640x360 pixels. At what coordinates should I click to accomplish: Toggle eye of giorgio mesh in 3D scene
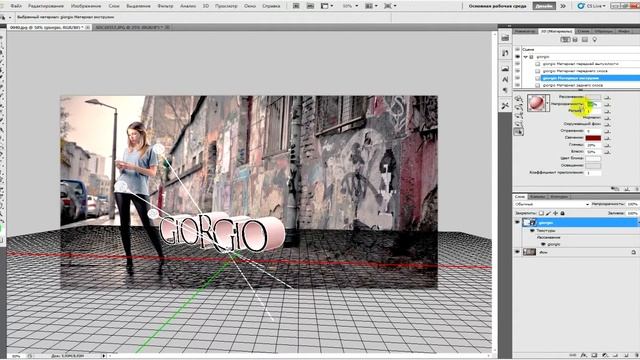(x=518, y=57)
